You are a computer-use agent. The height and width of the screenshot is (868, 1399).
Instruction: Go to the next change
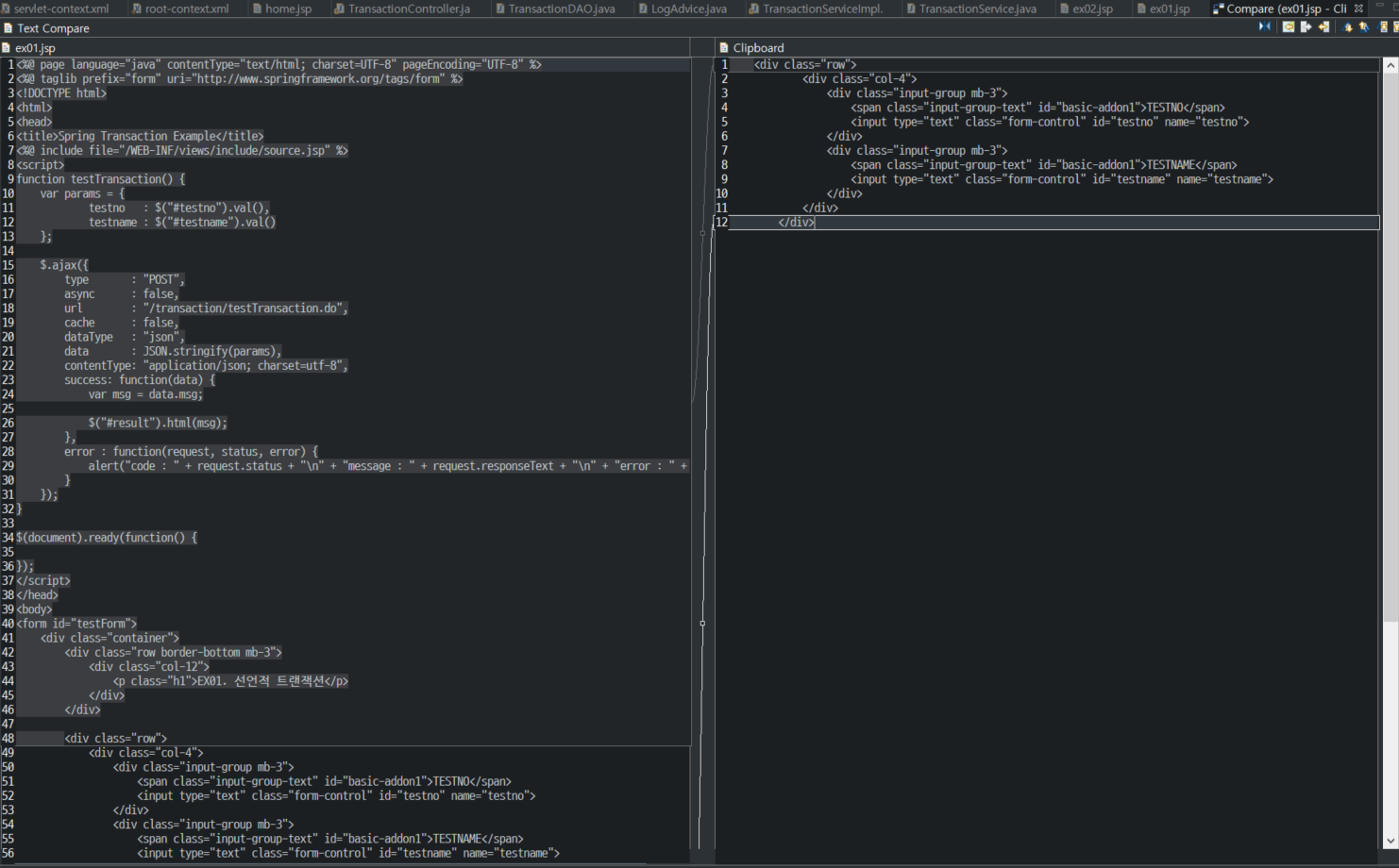coord(1383,26)
